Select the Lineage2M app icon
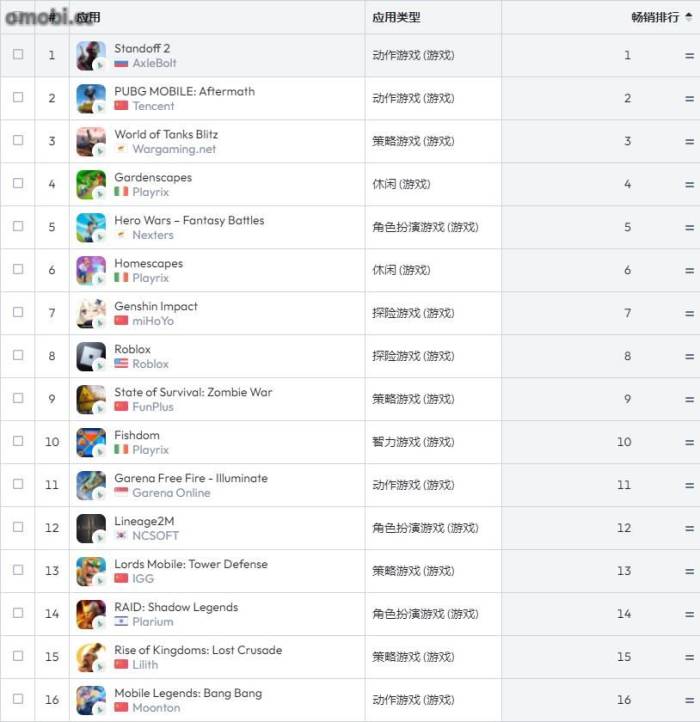700x722 pixels. click(x=91, y=528)
